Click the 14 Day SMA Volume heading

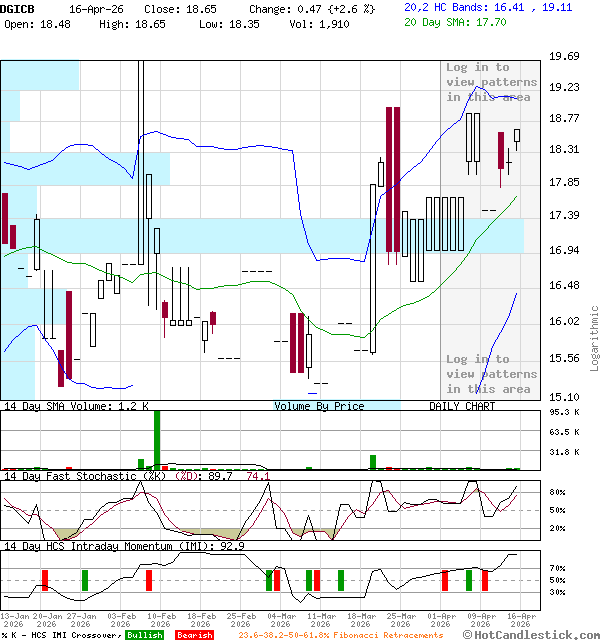pyautogui.click(x=76, y=406)
